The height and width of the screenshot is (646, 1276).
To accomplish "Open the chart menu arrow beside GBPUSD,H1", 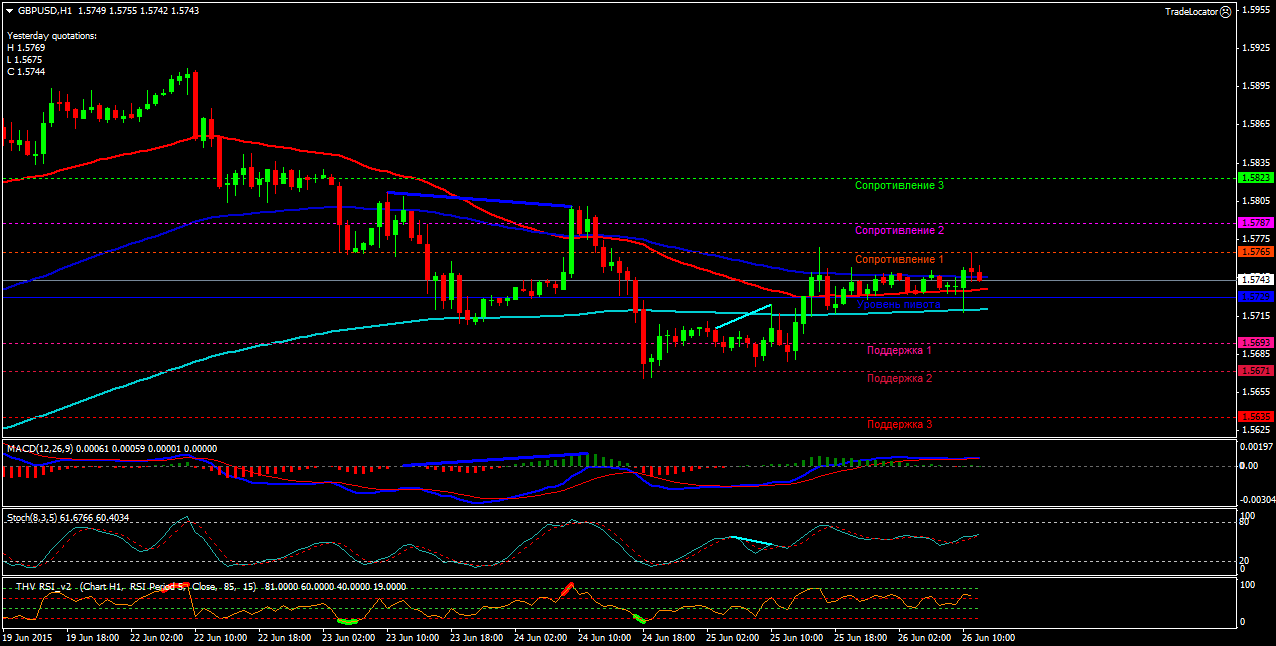I will tap(9, 10).
